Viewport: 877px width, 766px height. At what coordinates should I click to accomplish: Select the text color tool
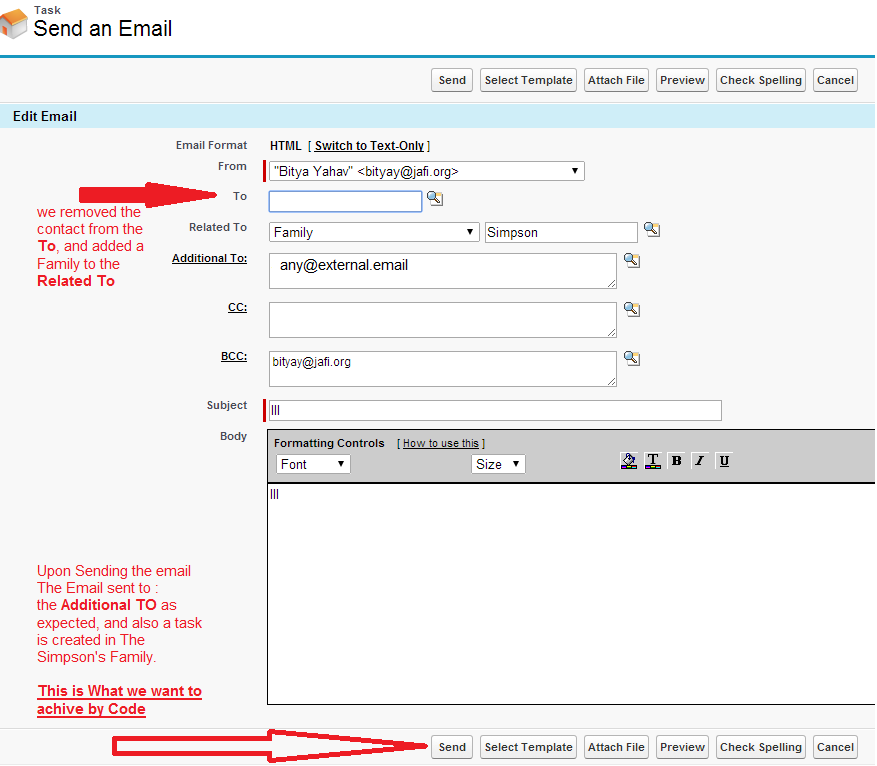[652, 461]
